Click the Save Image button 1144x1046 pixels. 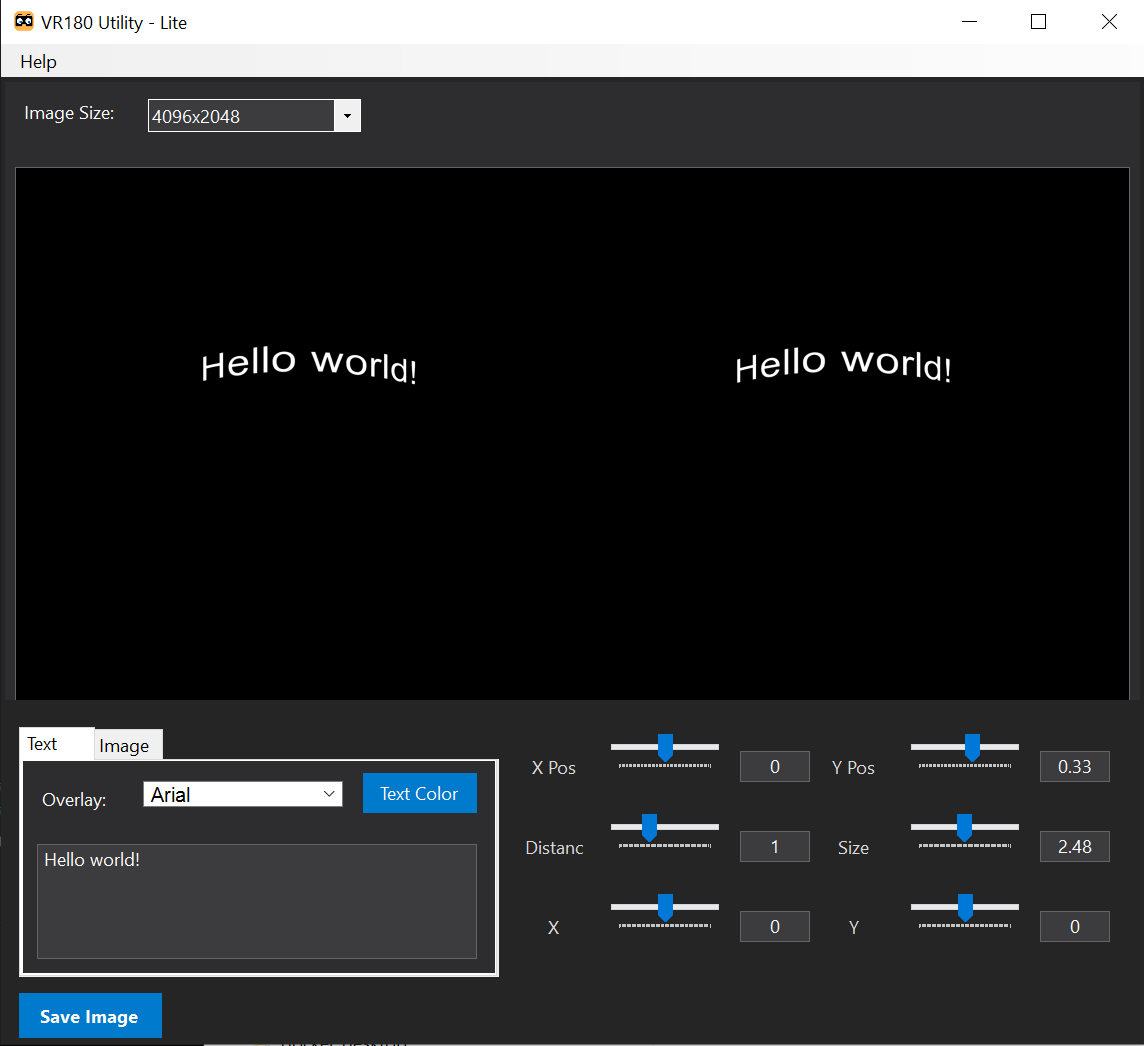tap(90, 1015)
